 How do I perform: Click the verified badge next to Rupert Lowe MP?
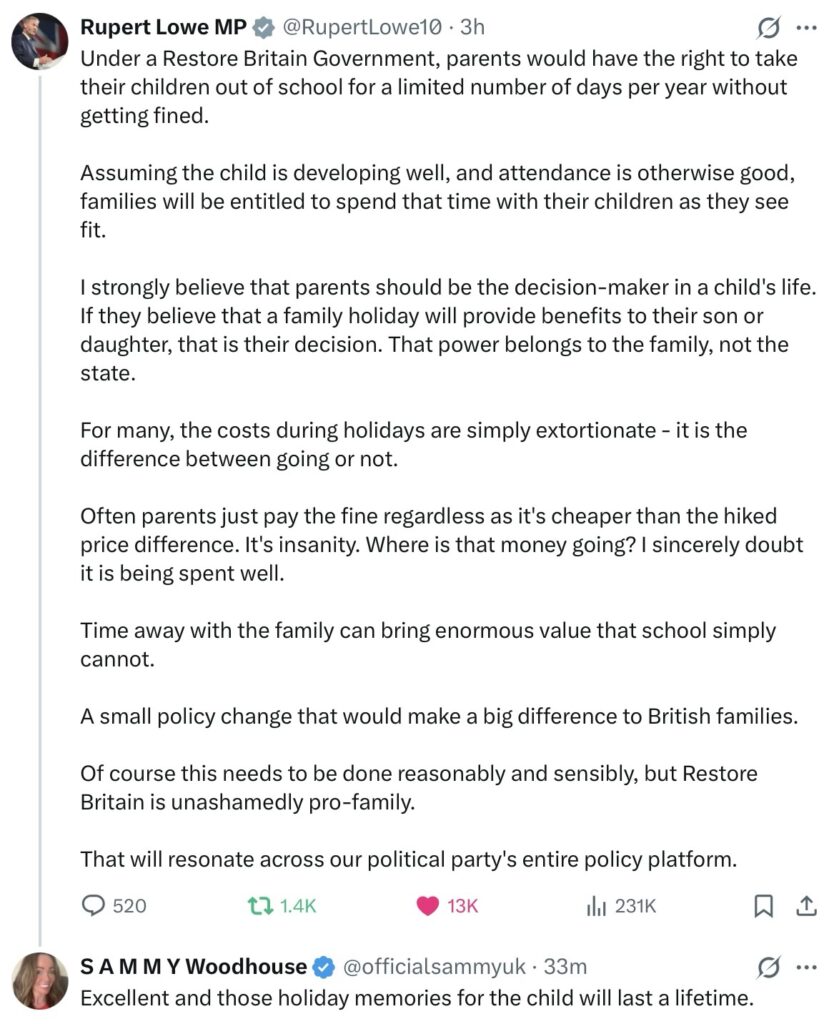264,27
